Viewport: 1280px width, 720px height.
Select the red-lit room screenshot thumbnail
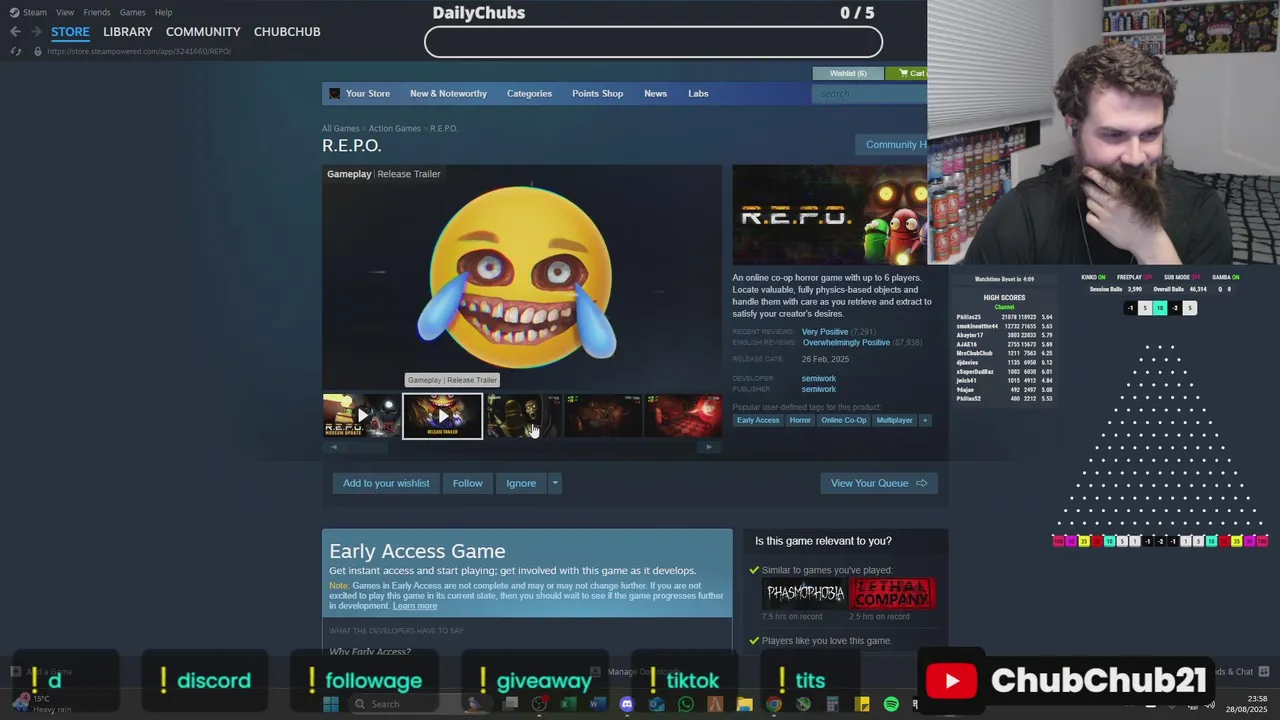(x=683, y=416)
